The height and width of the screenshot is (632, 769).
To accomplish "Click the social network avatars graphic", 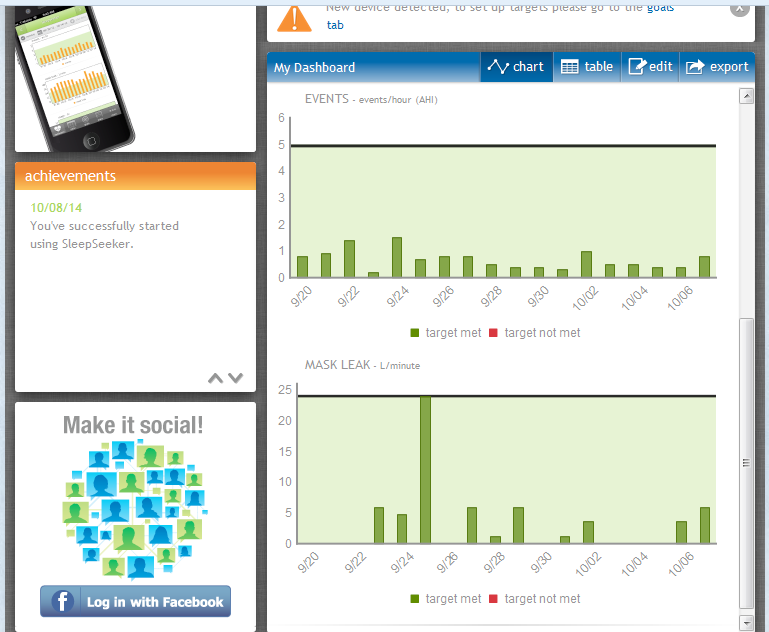I will point(135,509).
